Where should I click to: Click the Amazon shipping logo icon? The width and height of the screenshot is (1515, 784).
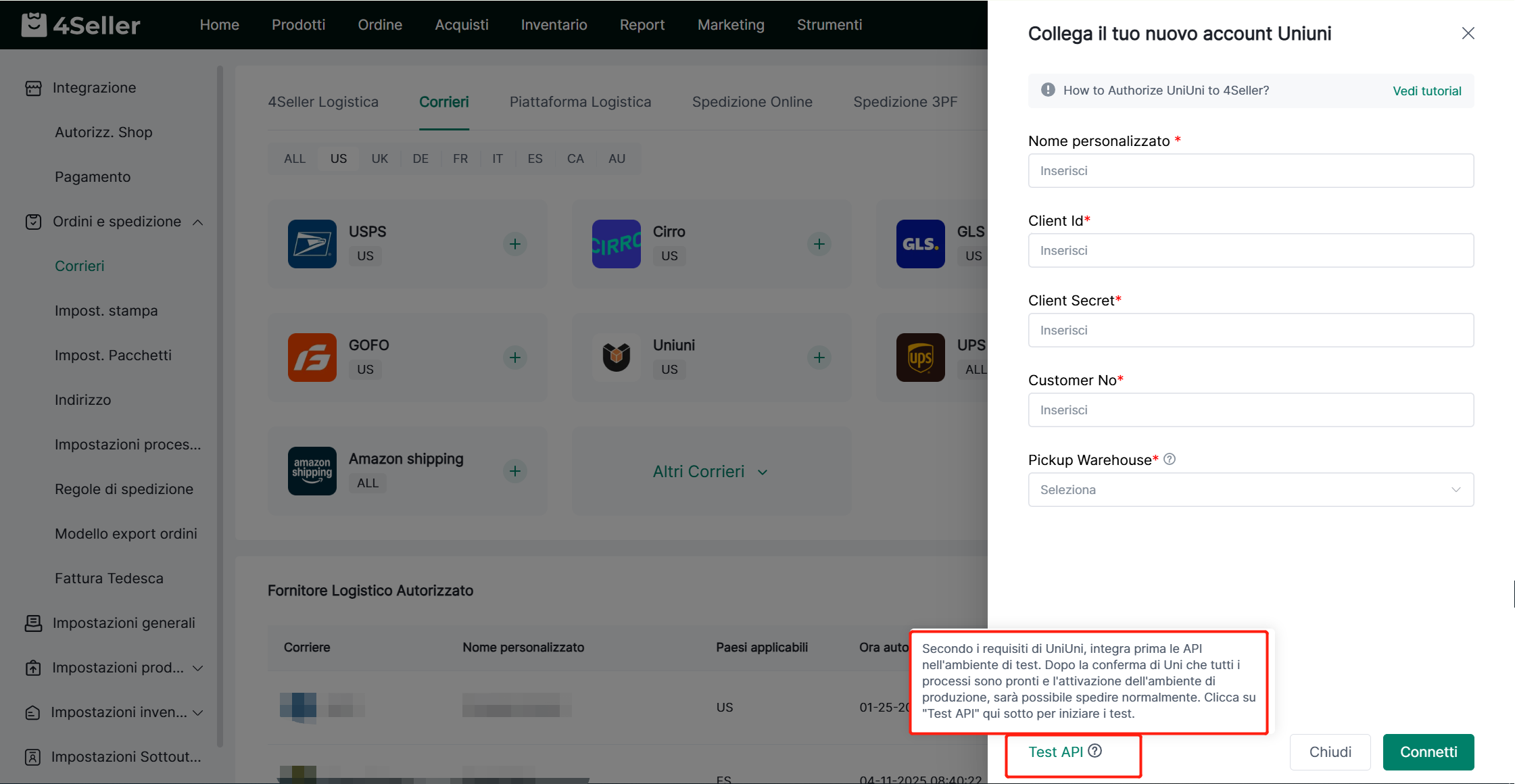click(x=312, y=471)
